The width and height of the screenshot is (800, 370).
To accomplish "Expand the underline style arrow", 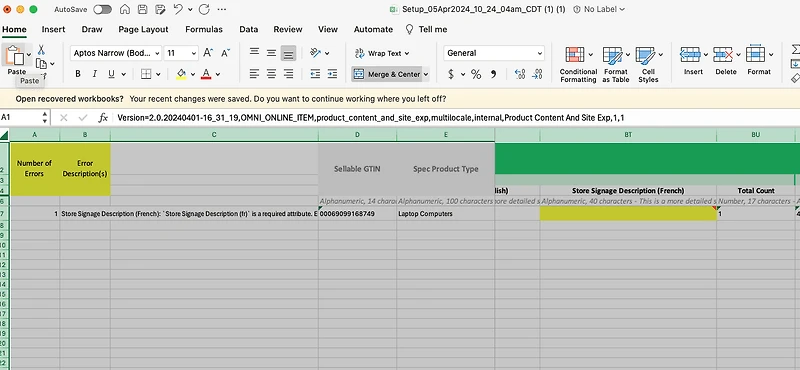I will pyautogui.click(x=123, y=75).
